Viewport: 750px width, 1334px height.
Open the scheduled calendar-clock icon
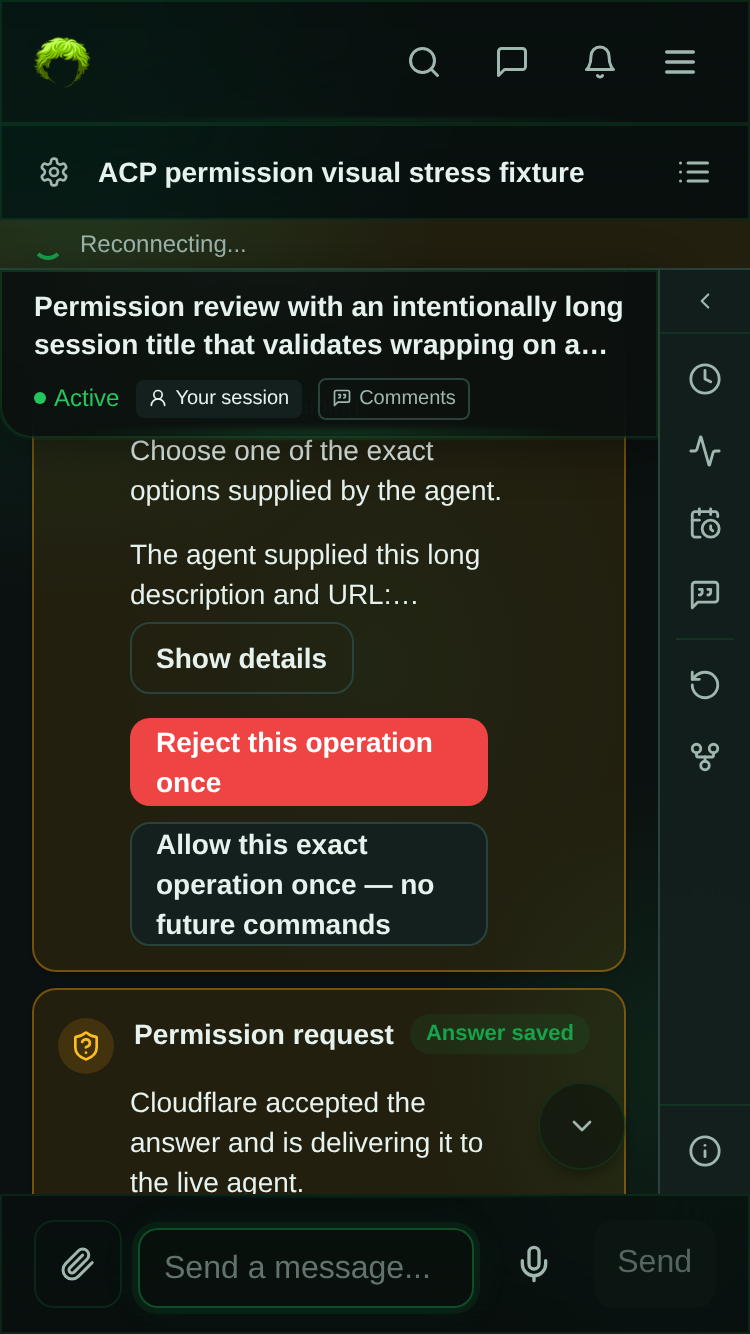pyautogui.click(x=705, y=523)
